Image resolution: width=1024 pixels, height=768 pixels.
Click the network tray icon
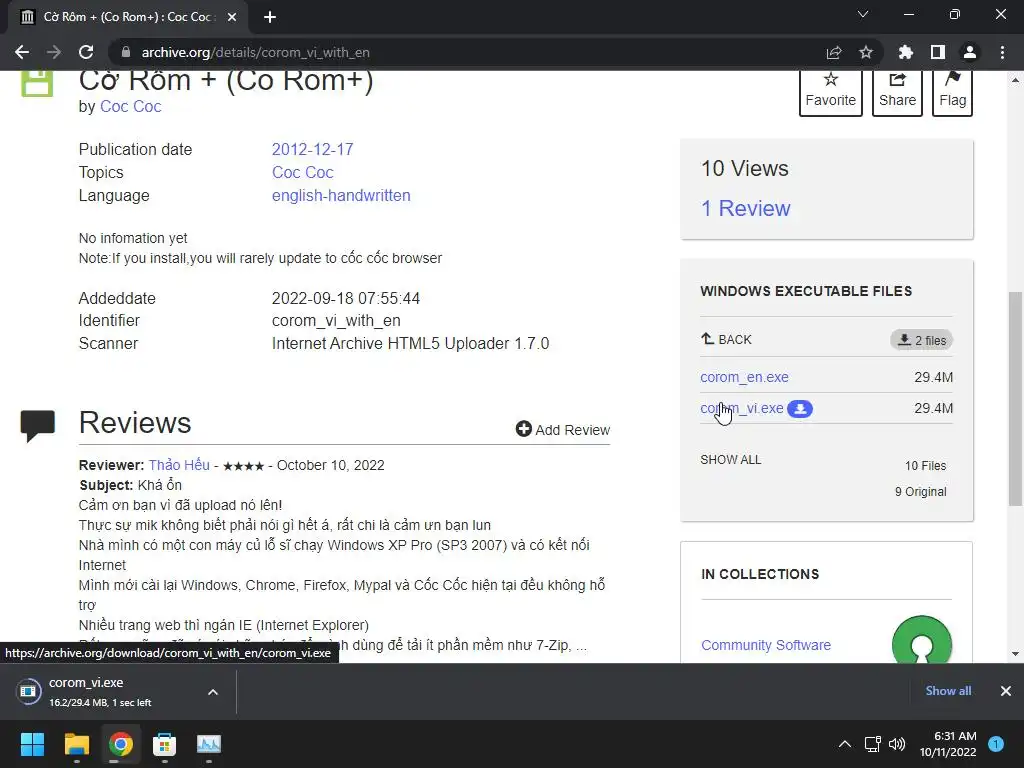click(x=872, y=744)
